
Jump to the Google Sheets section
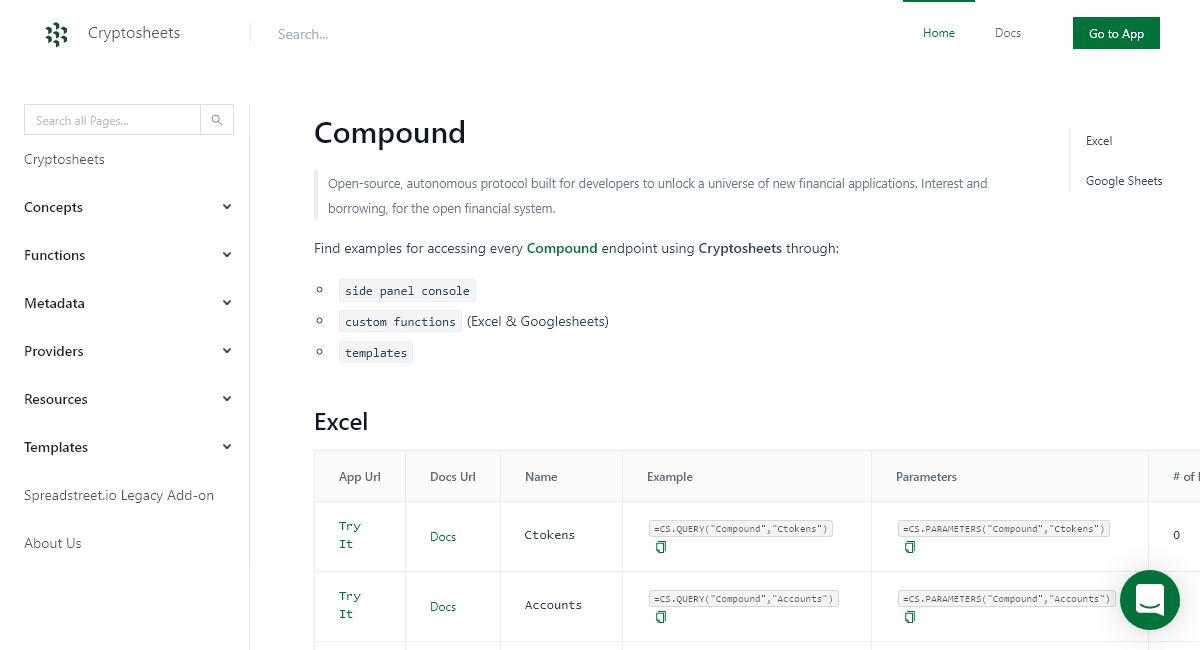pyautogui.click(x=1124, y=181)
